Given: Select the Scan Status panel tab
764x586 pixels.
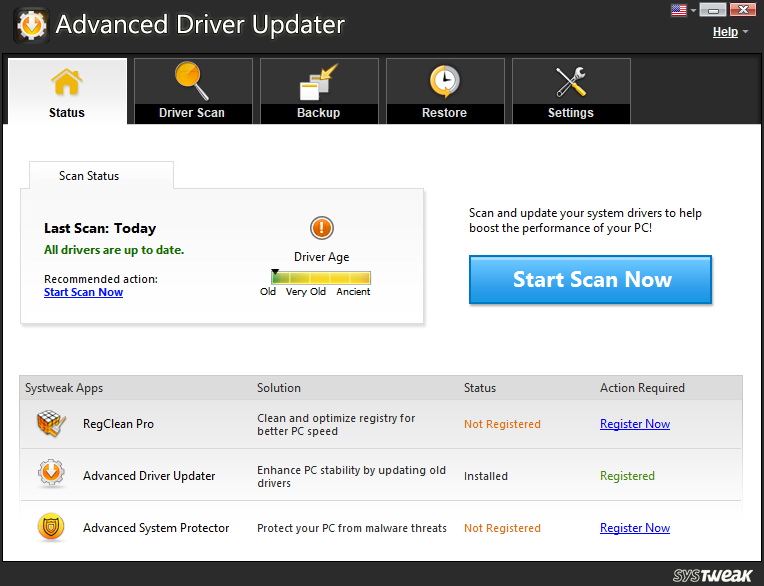Looking at the screenshot, I should pyautogui.click(x=101, y=175).
